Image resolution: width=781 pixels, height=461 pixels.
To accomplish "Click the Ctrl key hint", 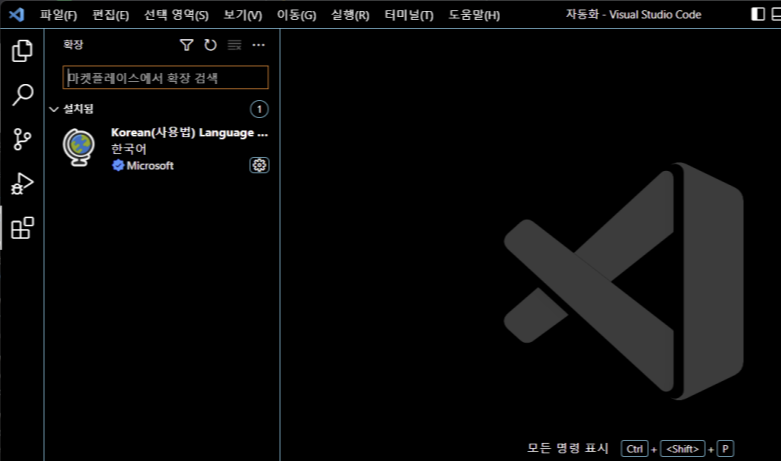I will 635,449.
